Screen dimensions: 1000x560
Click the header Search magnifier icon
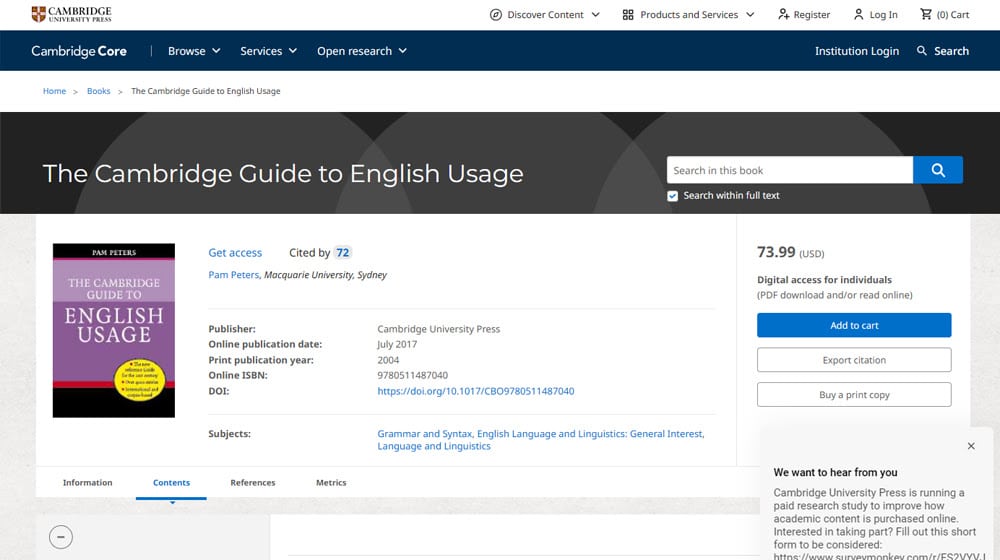click(x=922, y=51)
